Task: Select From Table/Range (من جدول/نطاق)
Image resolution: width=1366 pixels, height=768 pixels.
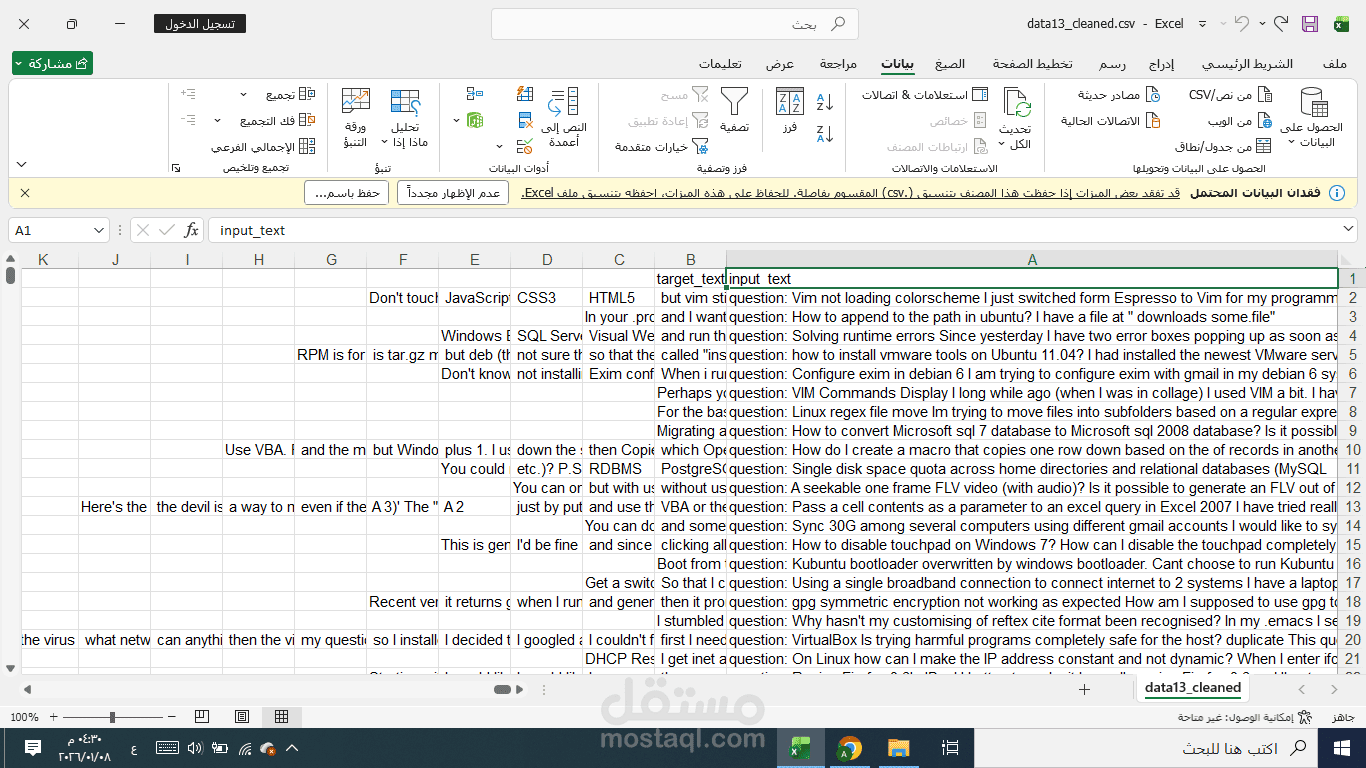Action: (1224, 146)
